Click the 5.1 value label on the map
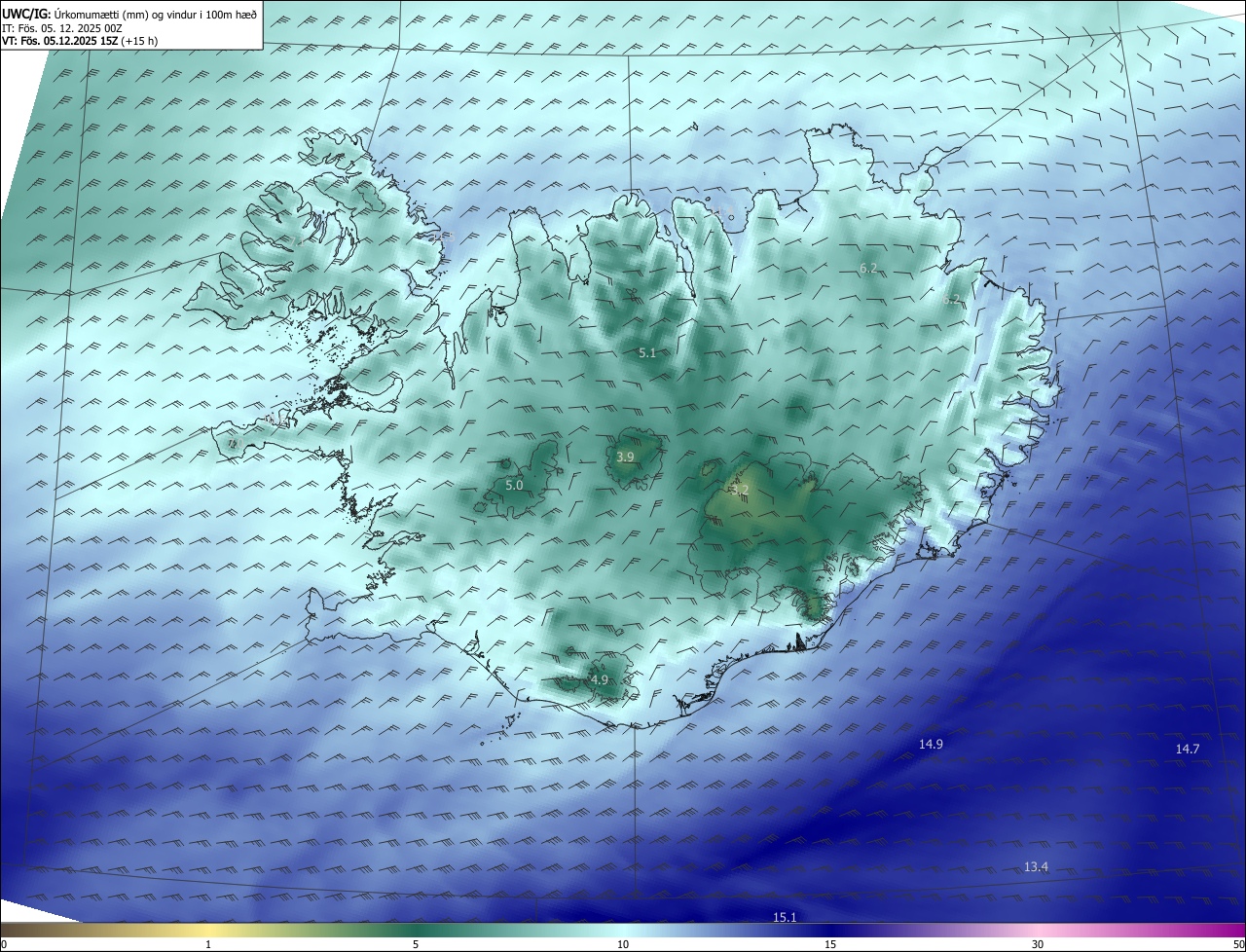 point(647,353)
